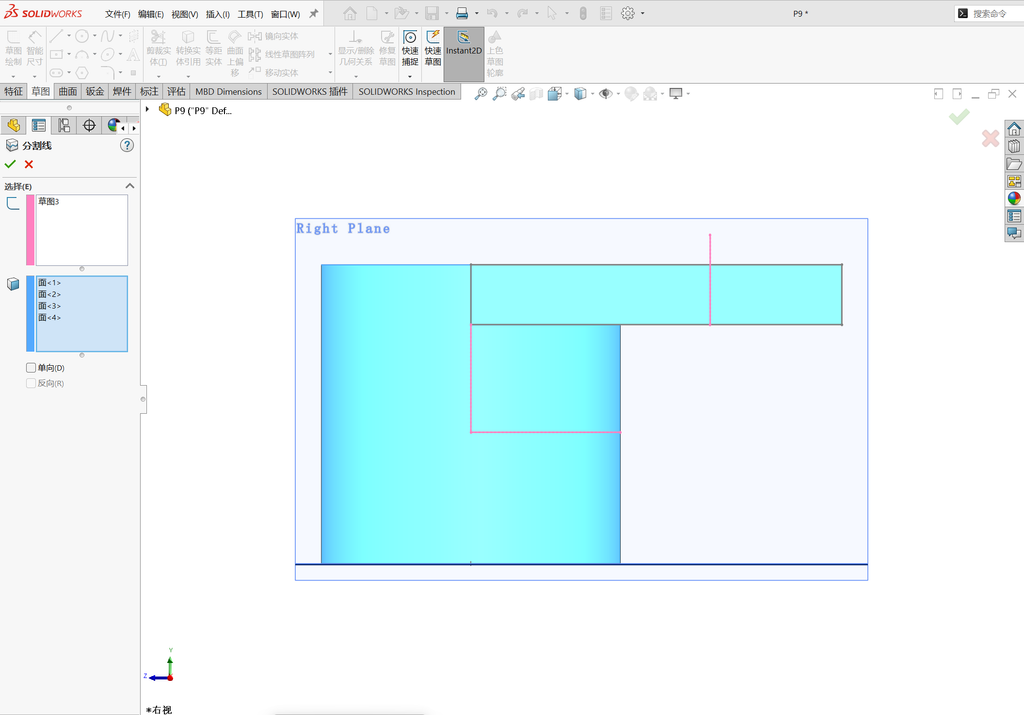Click the red cancel X in PropertyManager

(x=29, y=165)
